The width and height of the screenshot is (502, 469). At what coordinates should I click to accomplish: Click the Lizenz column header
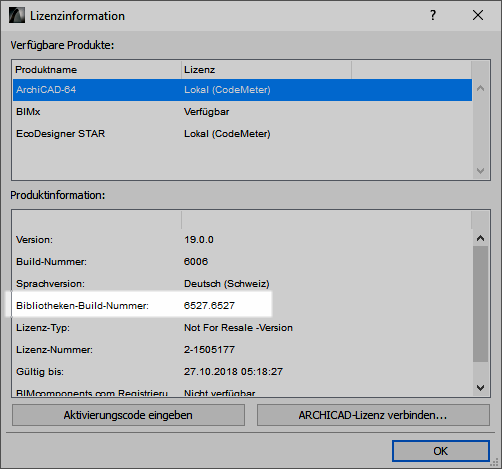coord(266,70)
